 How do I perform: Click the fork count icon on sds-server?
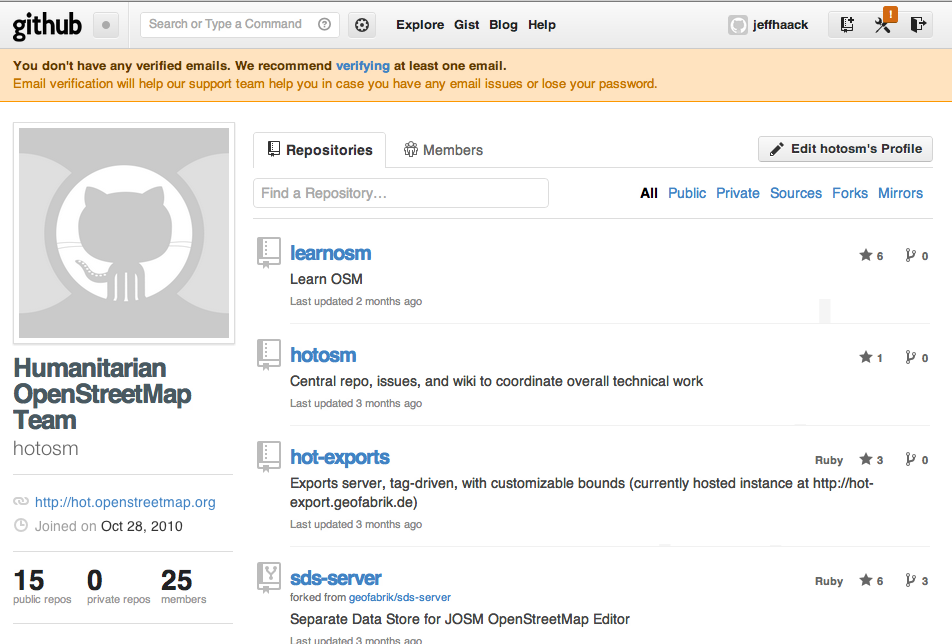click(x=915, y=578)
